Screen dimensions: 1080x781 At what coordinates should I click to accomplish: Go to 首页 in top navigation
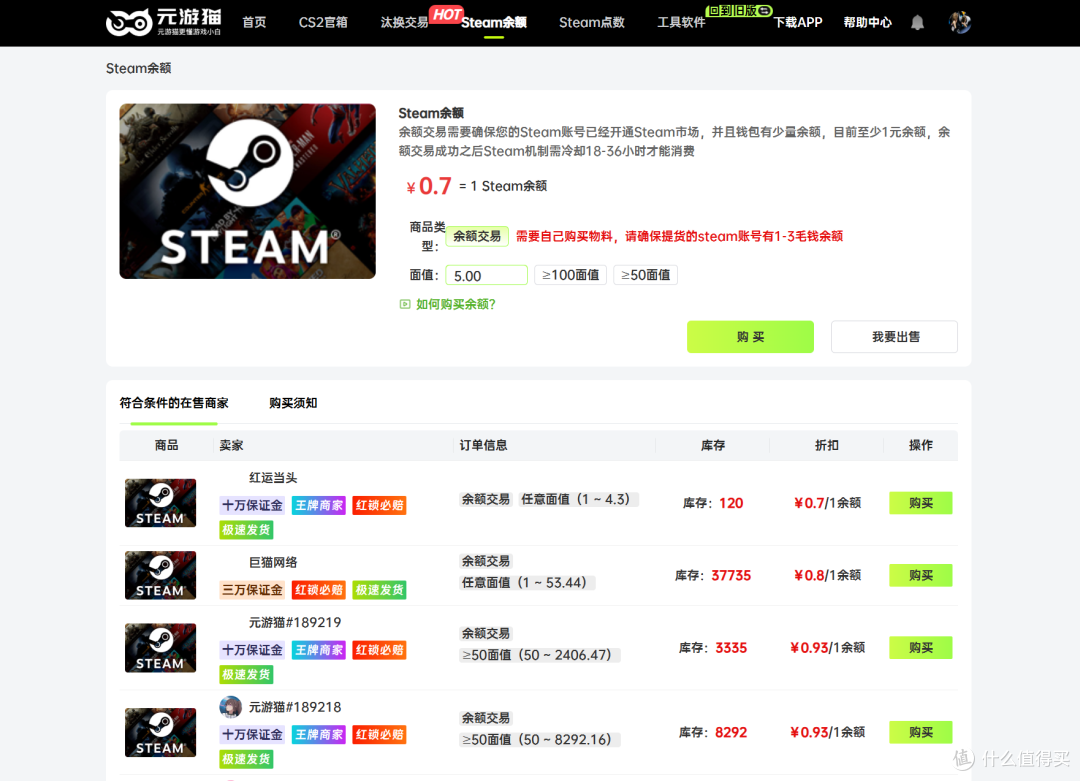[254, 22]
